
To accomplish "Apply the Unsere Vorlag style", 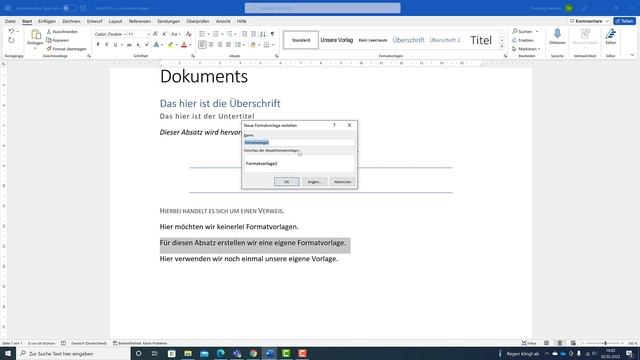I will [x=337, y=40].
